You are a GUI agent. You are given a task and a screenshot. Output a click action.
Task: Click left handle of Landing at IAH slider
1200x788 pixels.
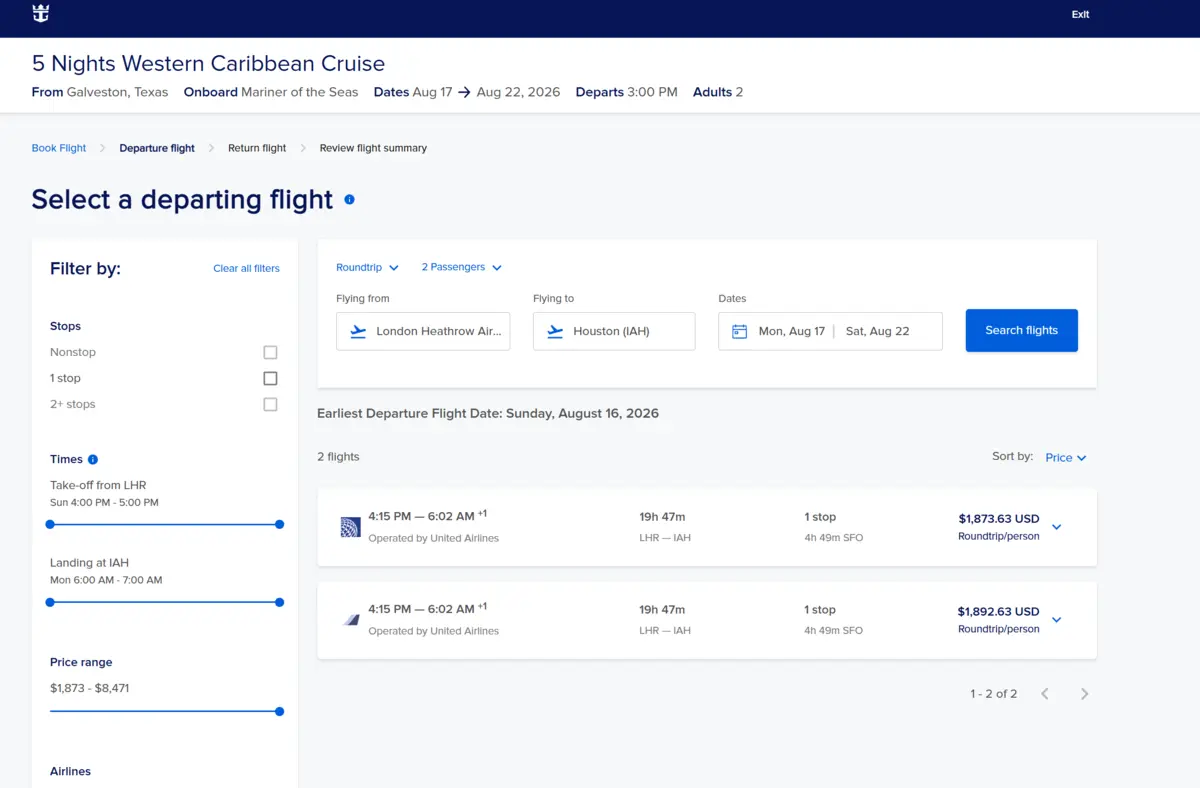pos(50,602)
